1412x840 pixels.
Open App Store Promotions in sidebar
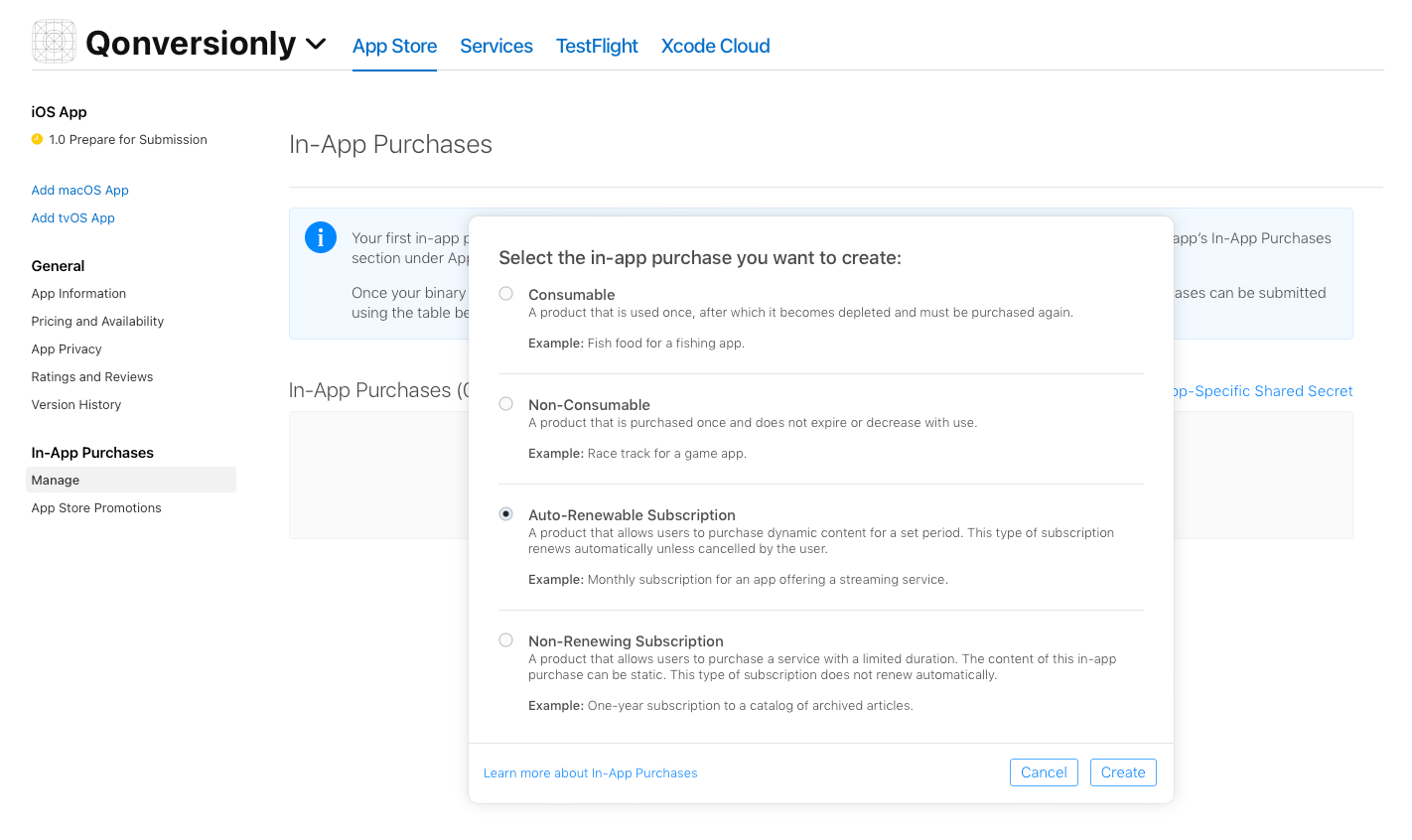pos(96,507)
